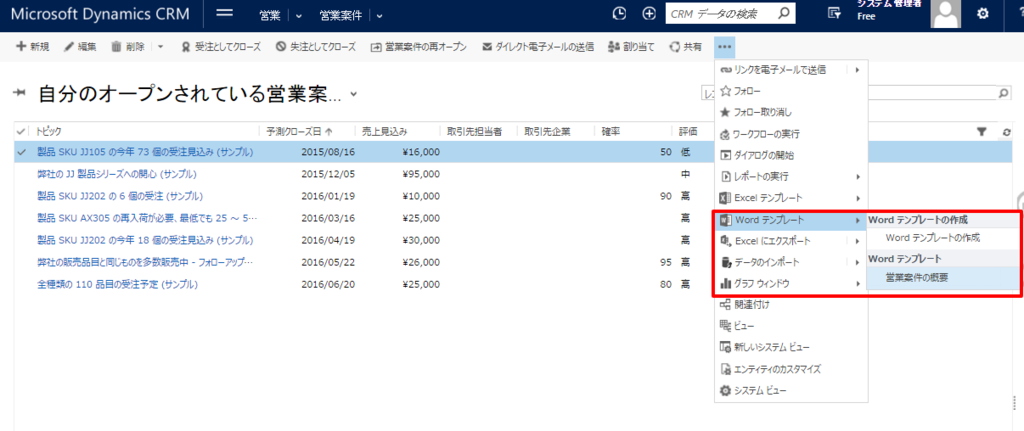
Task: Click the 共有 (Share) button
Action: 686,47
